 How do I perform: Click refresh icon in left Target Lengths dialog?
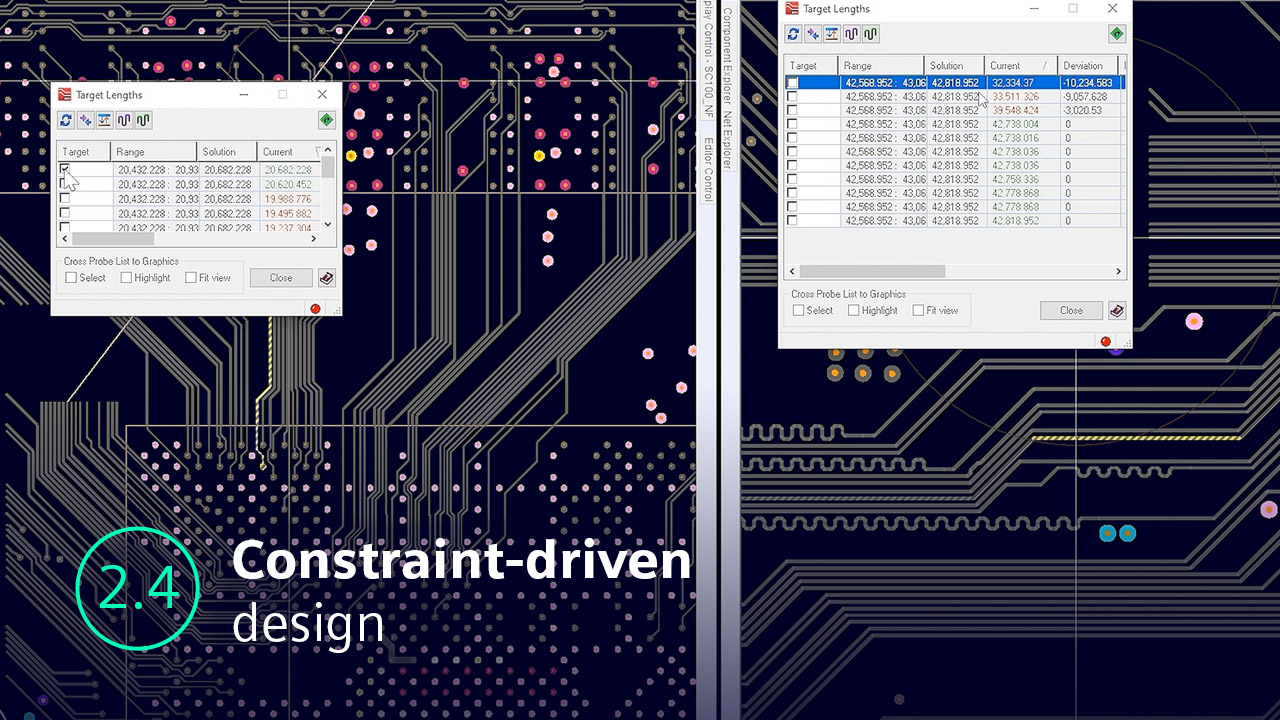66,120
